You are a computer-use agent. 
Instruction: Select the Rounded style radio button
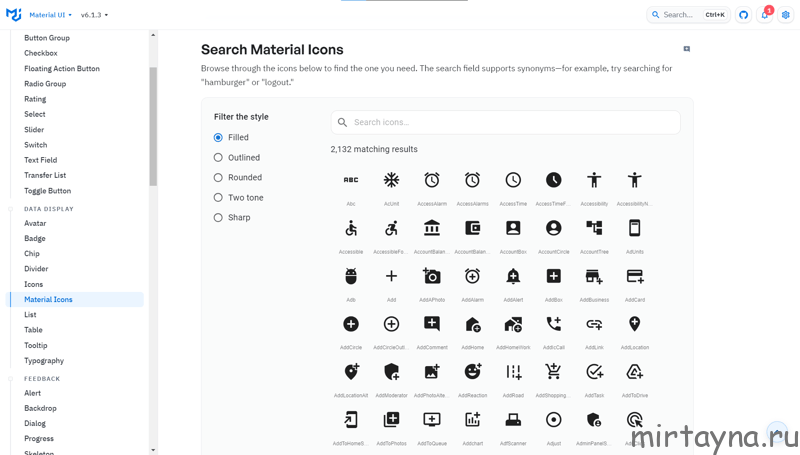(x=218, y=178)
